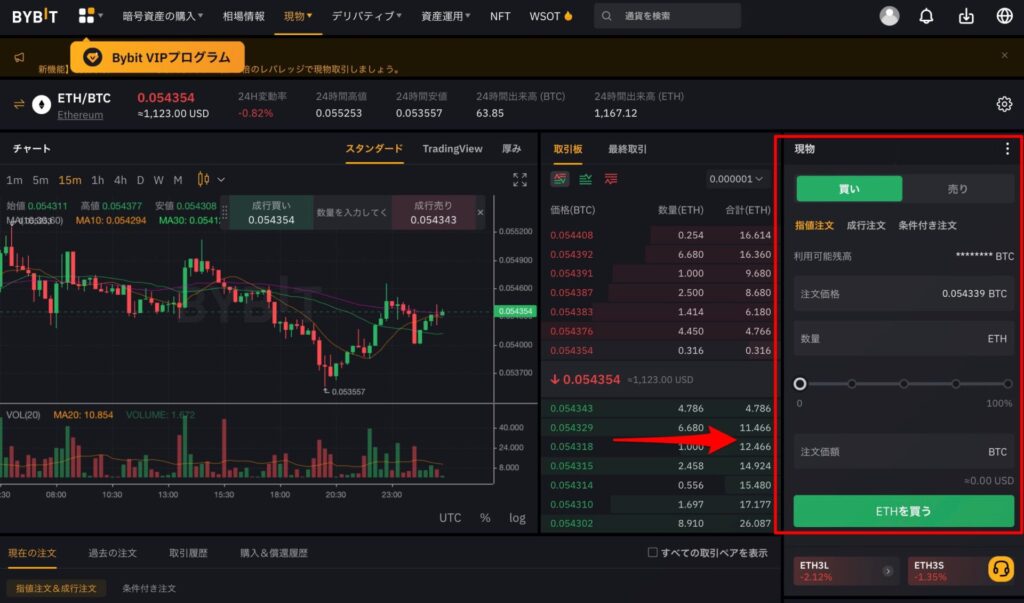The width and height of the screenshot is (1024, 603).
Task: Switch to 最終取引 tab
Action: 628,149
